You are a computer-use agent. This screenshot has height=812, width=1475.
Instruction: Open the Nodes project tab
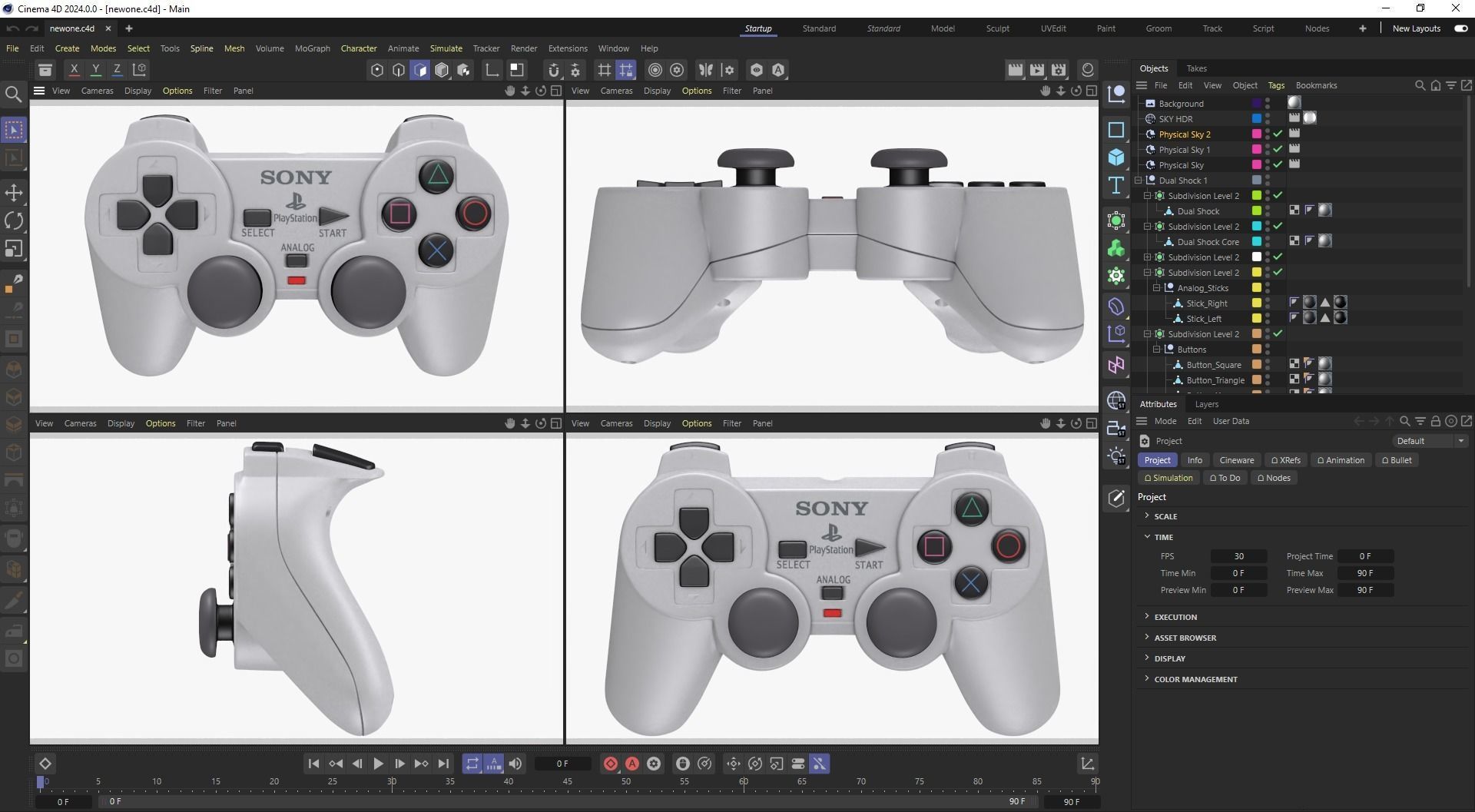tap(1274, 478)
